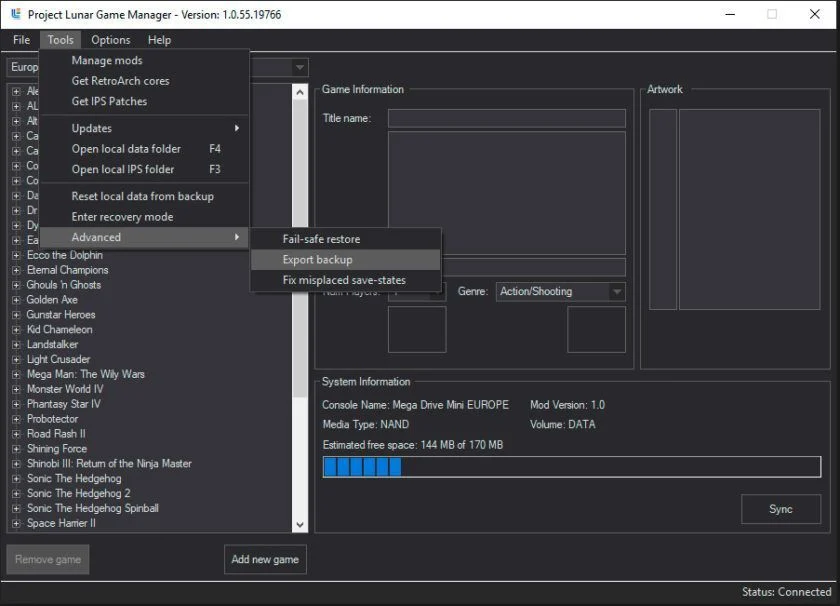Select Probotector in game list
This screenshot has width=840, height=606.
coord(52,419)
